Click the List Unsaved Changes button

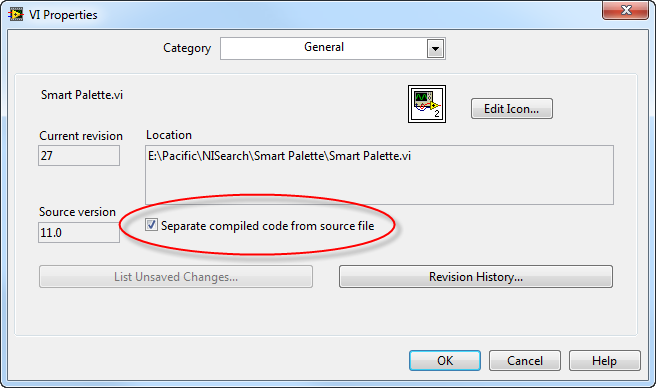[176, 277]
